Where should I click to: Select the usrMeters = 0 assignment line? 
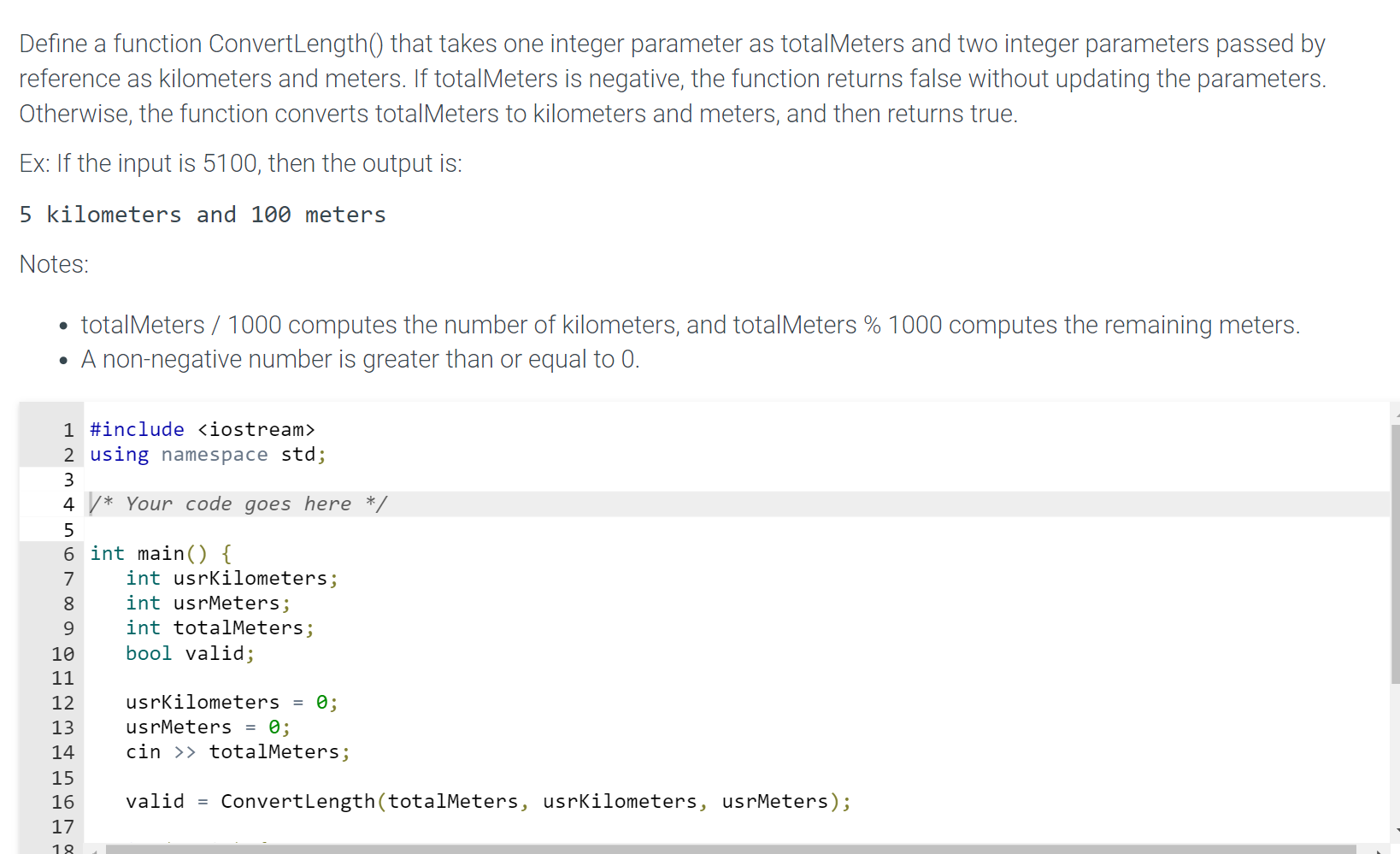tap(207, 727)
